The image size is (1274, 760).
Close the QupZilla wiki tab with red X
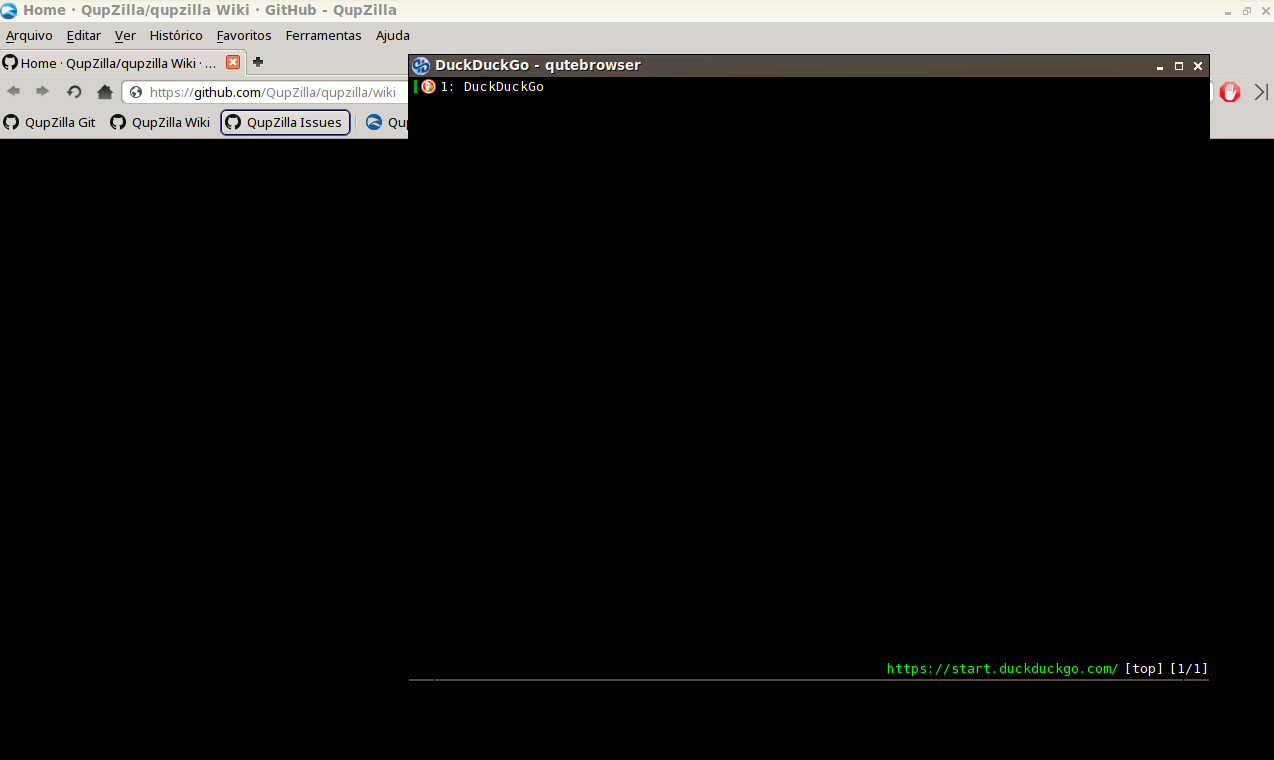point(233,62)
